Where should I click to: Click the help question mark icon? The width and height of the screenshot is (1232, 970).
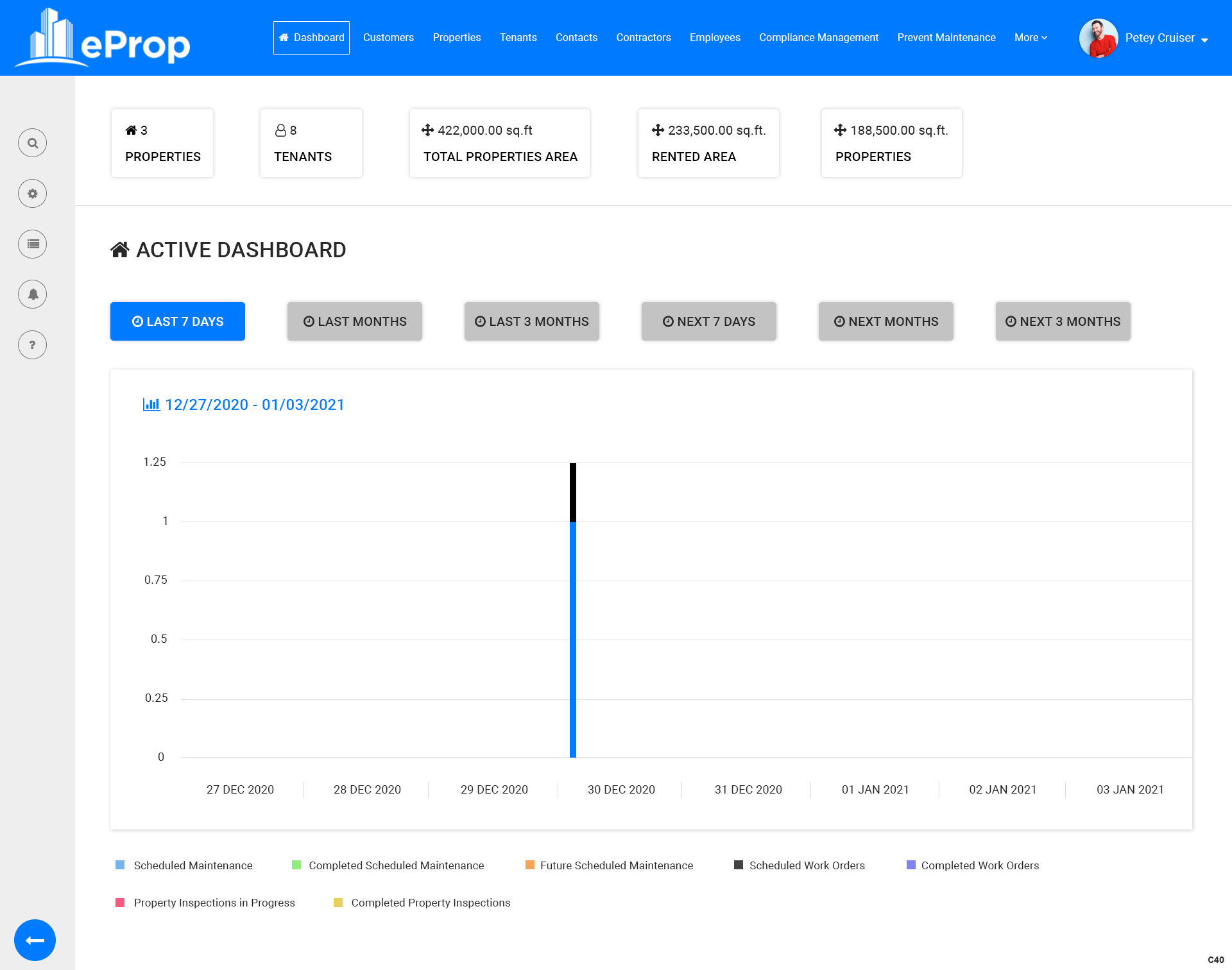[32, 345]
